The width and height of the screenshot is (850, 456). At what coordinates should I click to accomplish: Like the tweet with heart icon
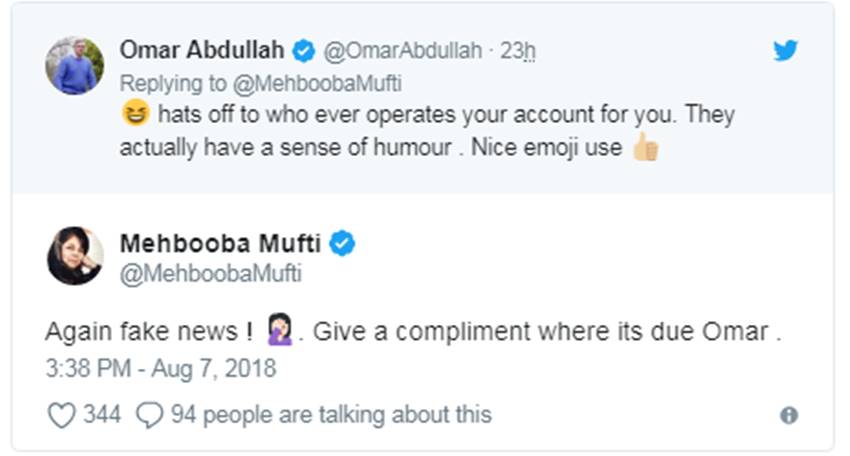[x=61, y=414]
